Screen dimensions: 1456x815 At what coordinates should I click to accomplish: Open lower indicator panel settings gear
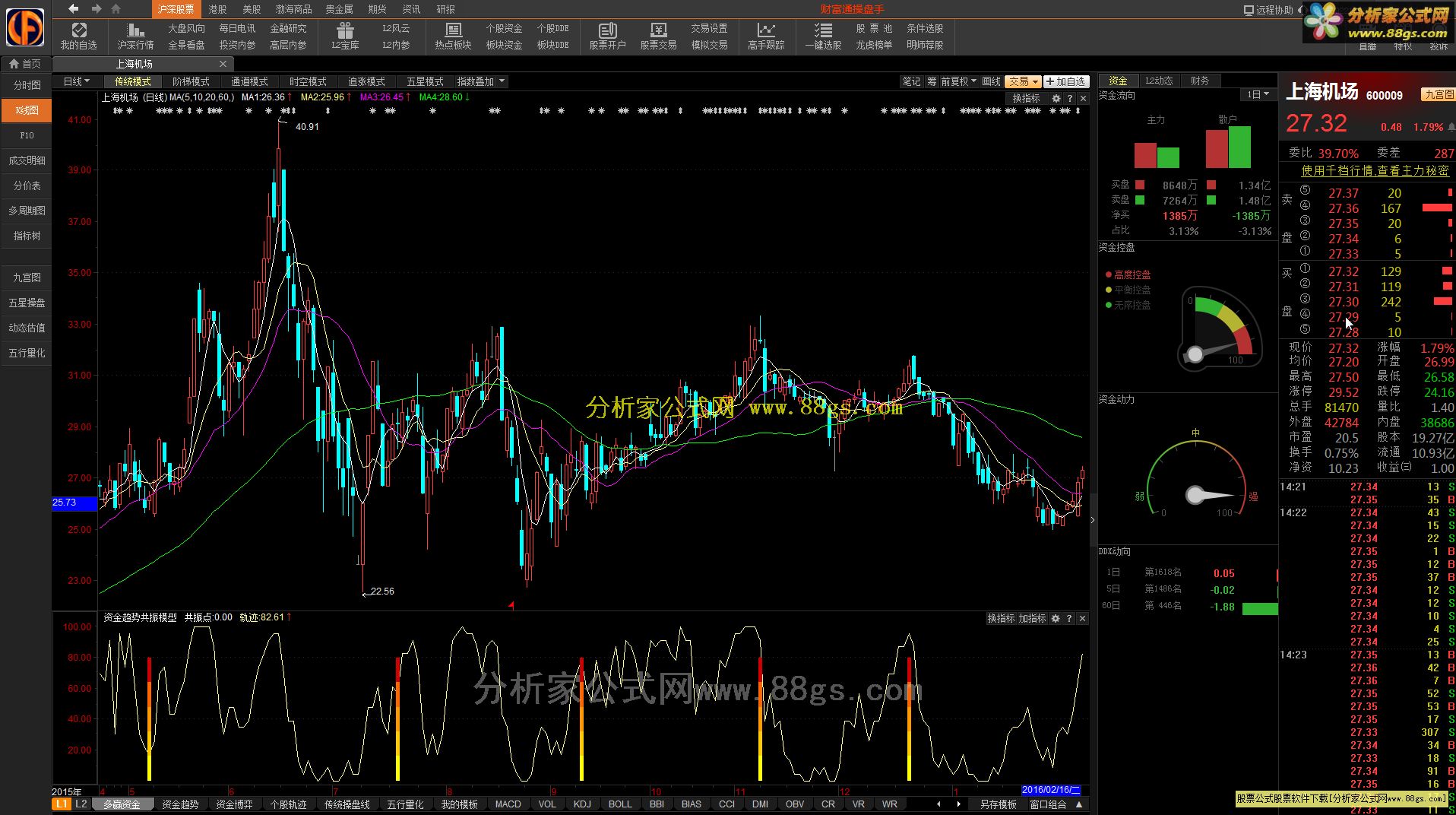pos(1055,619)
